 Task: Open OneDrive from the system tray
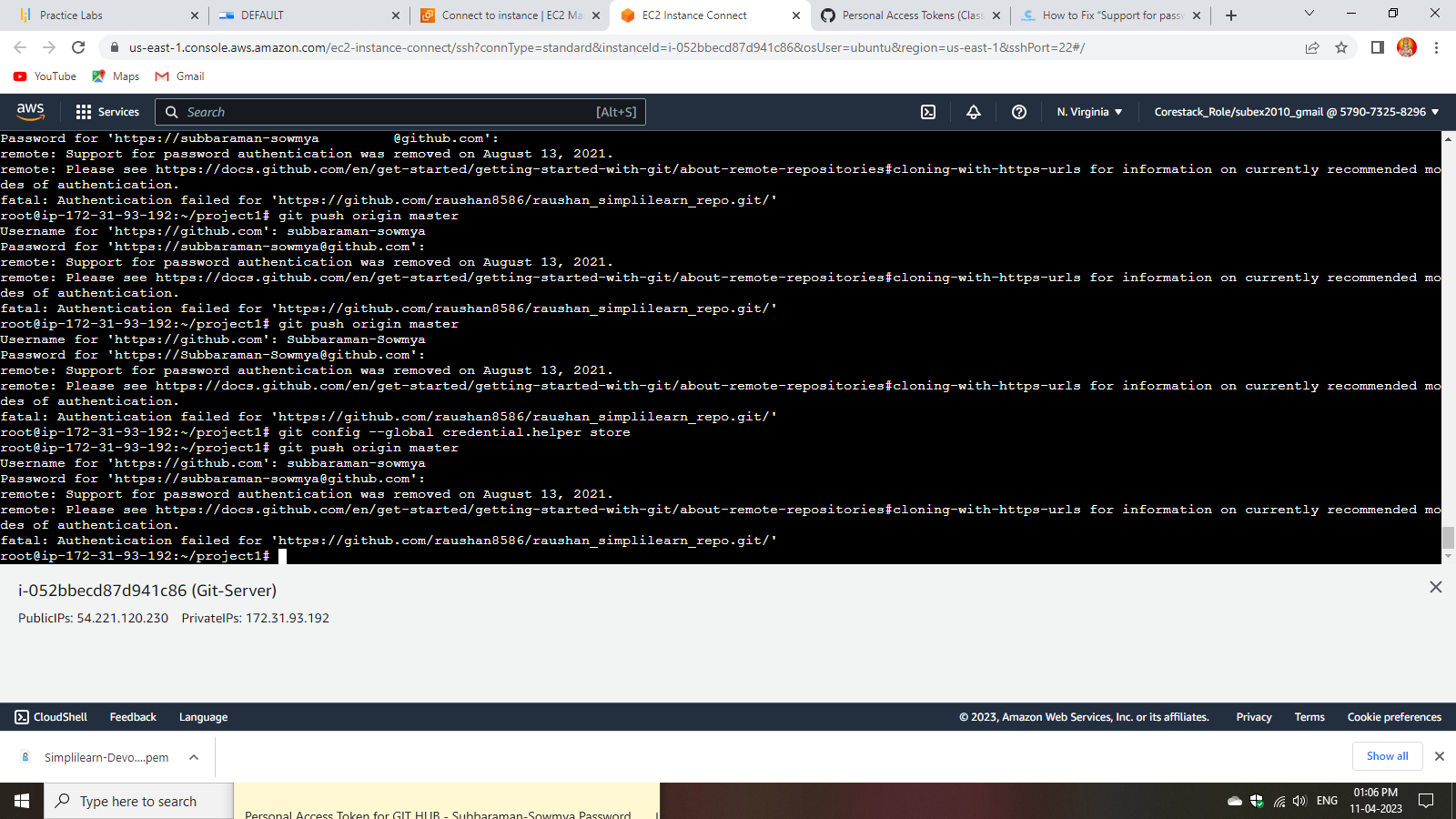[x=1234, y=801]
